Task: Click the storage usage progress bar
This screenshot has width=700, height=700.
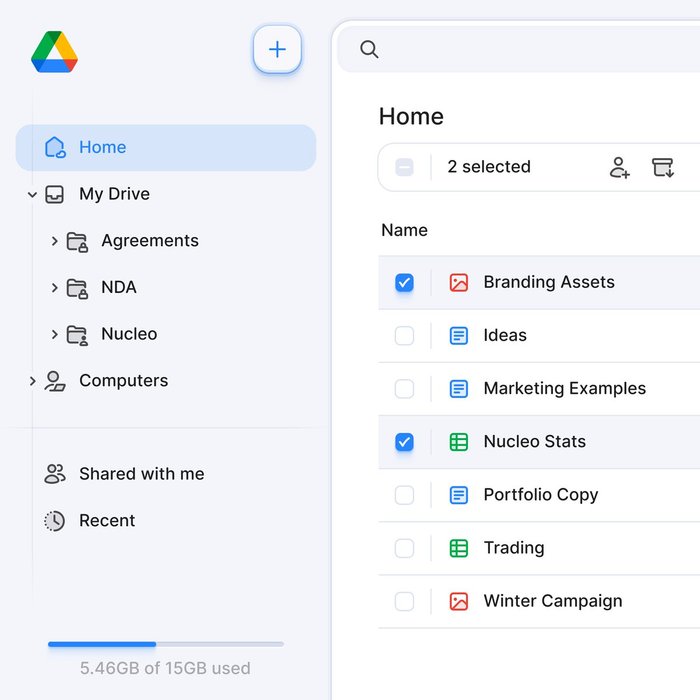Action: pos(166,644)
